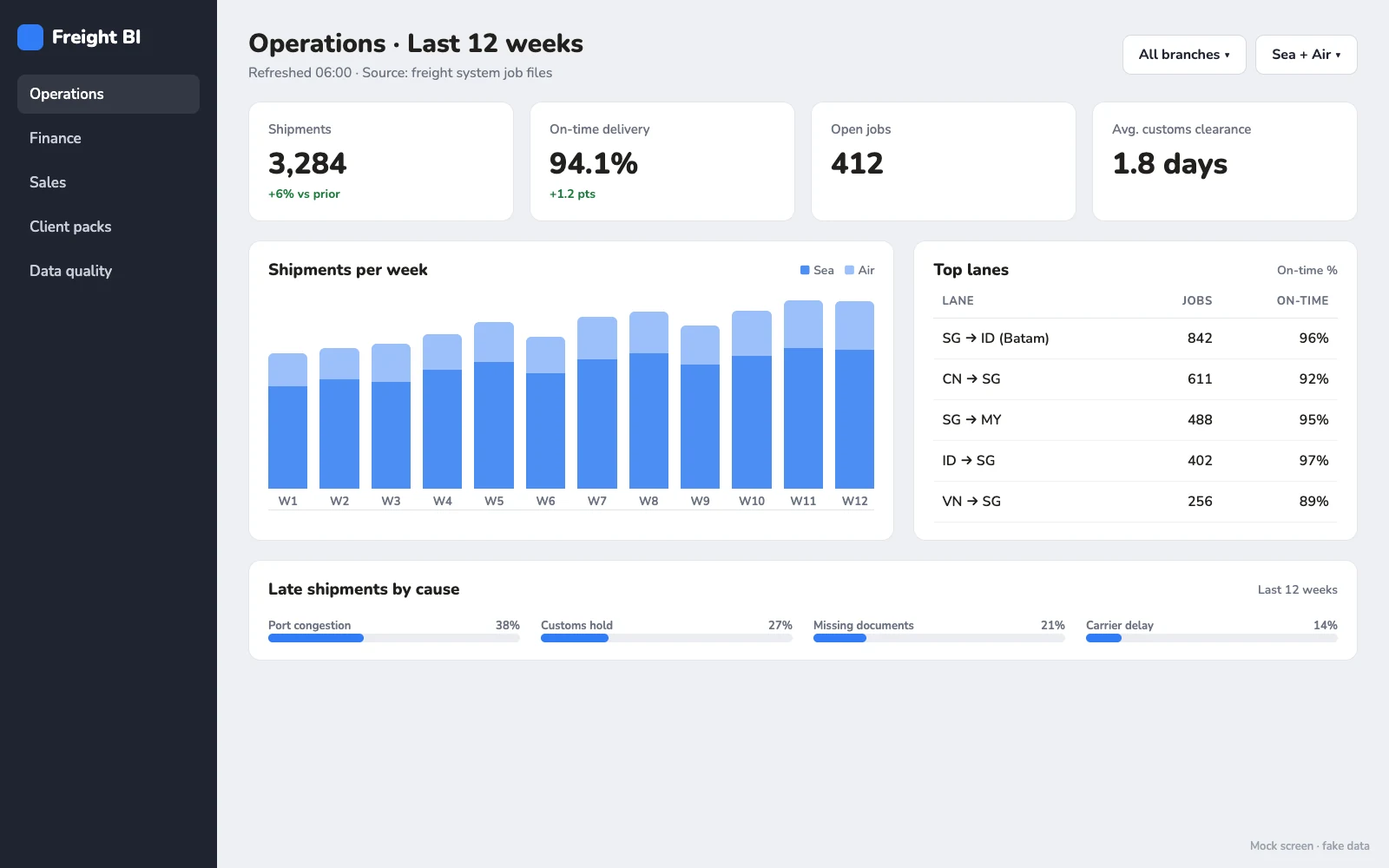The width and height of the screenshot is (1389, 868).
Task: Open the On-time delivery 94.1% card
Action: [662, 161]
